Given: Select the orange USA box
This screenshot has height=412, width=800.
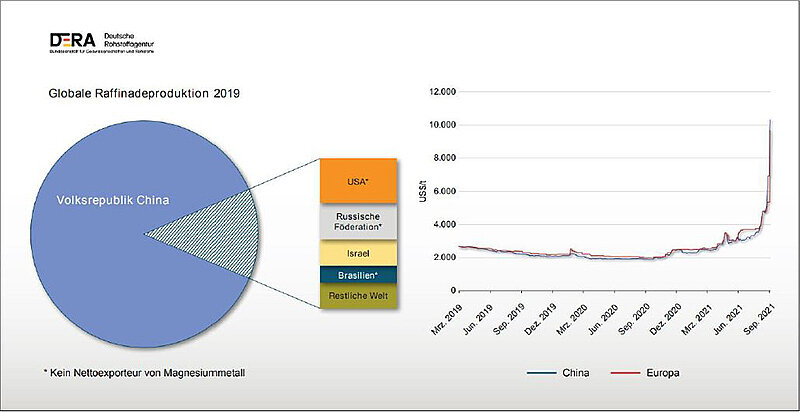Looking at the screenshot, I should click(x=357, y=182).
